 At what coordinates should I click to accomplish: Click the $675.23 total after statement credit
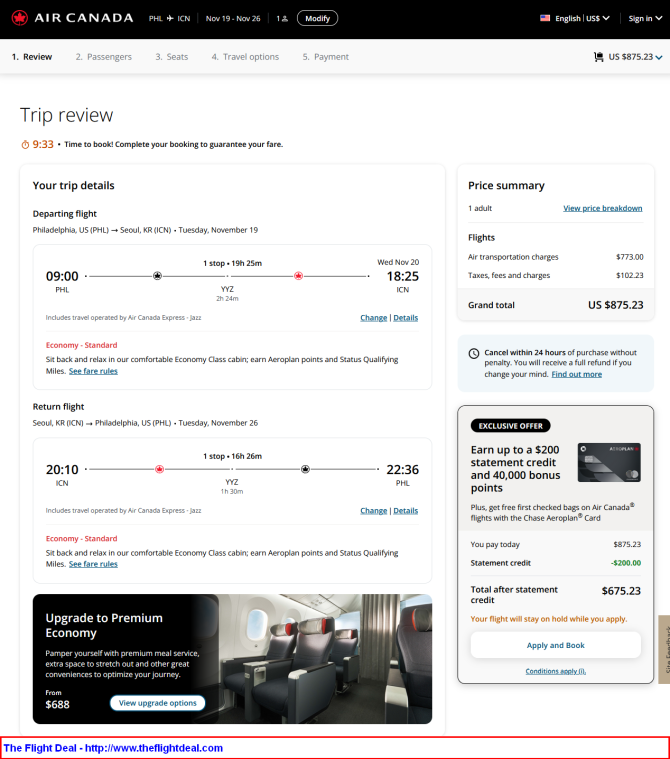(621, 591)
